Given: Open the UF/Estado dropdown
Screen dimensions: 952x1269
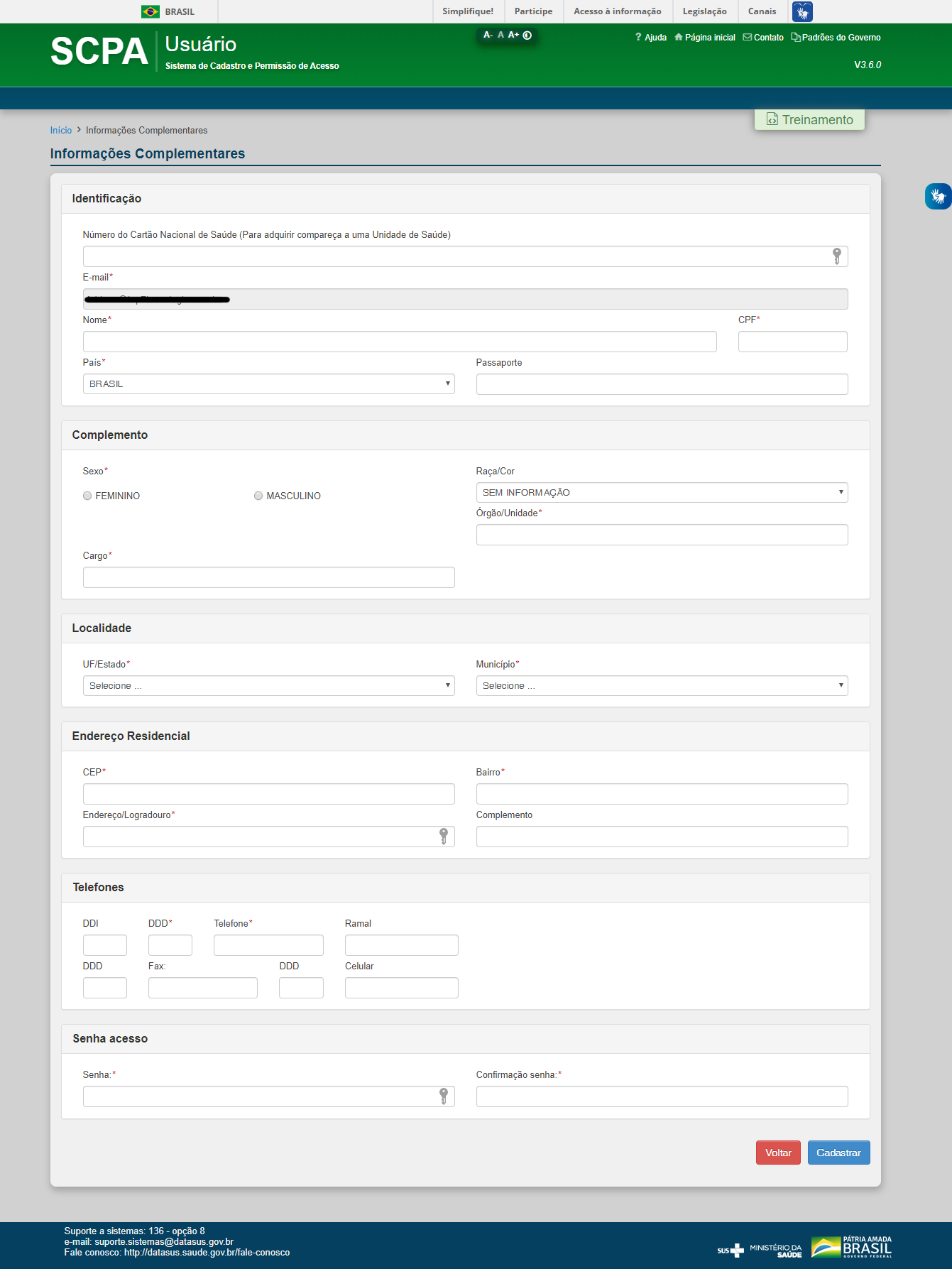Looking at the screenshot, I should point(268,685).
